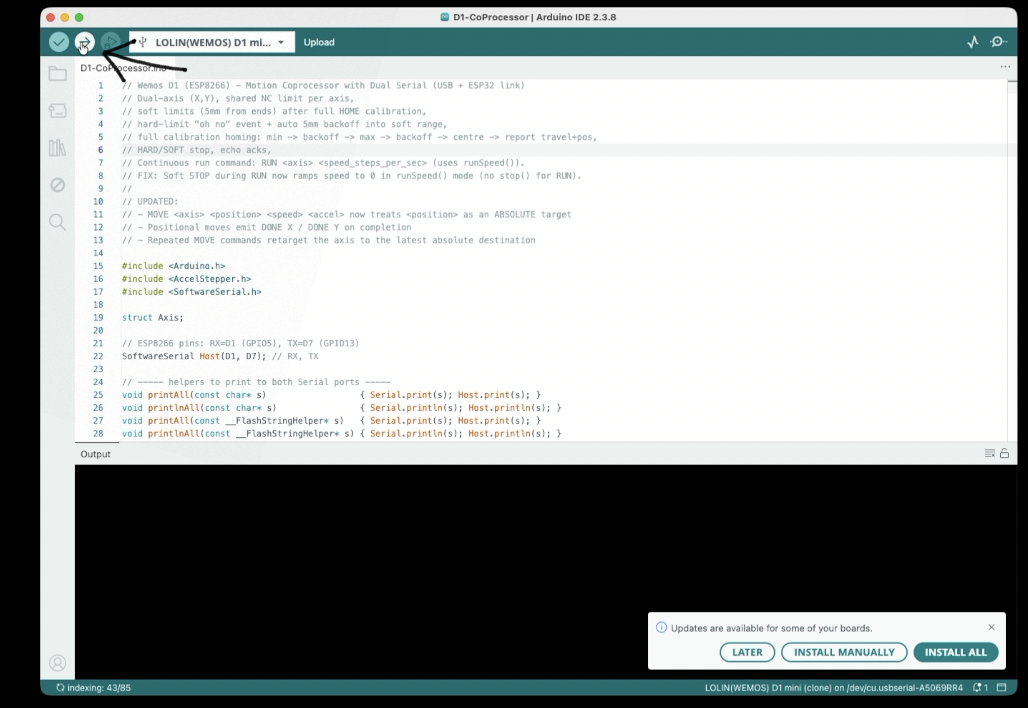Click the #include <Arduino.h> line
1028x708 pixels.
point(174,266)
